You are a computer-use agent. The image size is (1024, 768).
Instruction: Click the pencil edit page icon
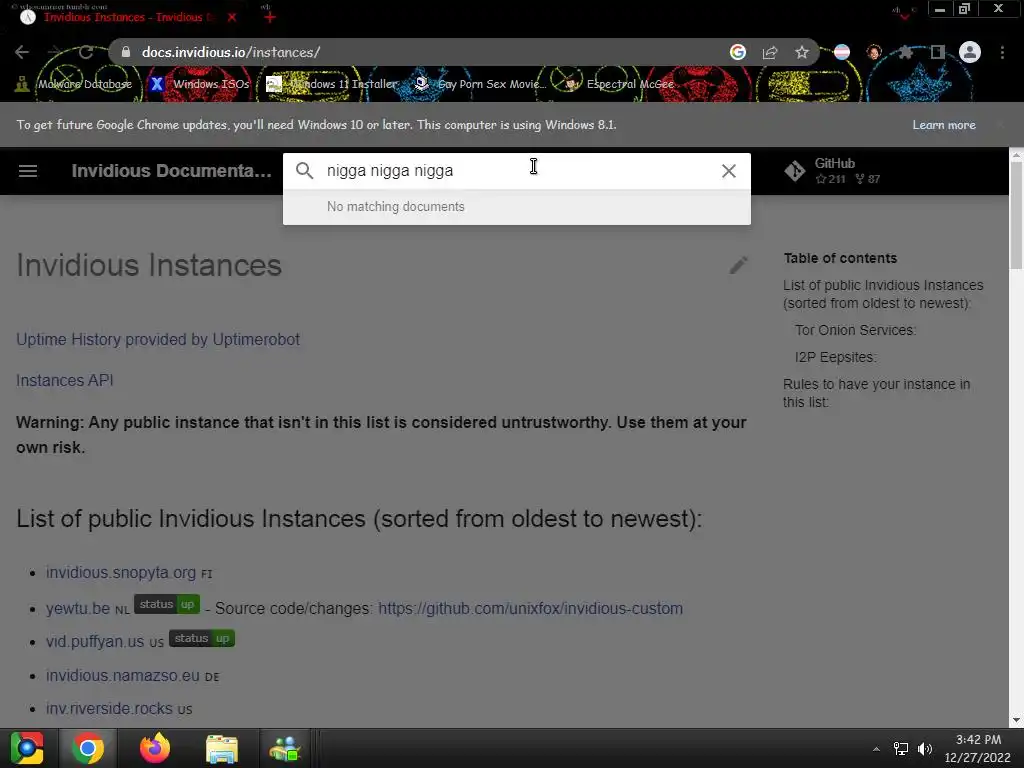pos(739,265)
